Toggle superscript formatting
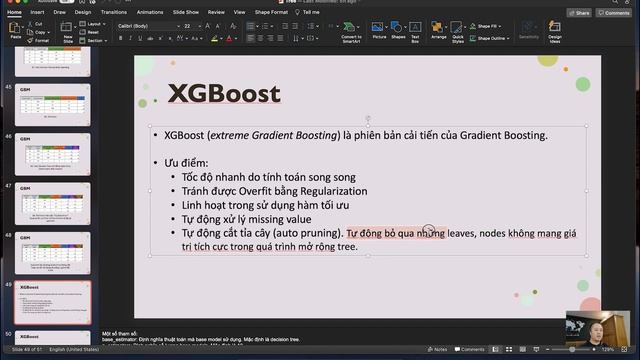This screenshot has height=360, width=640. (x=160, y=38)
